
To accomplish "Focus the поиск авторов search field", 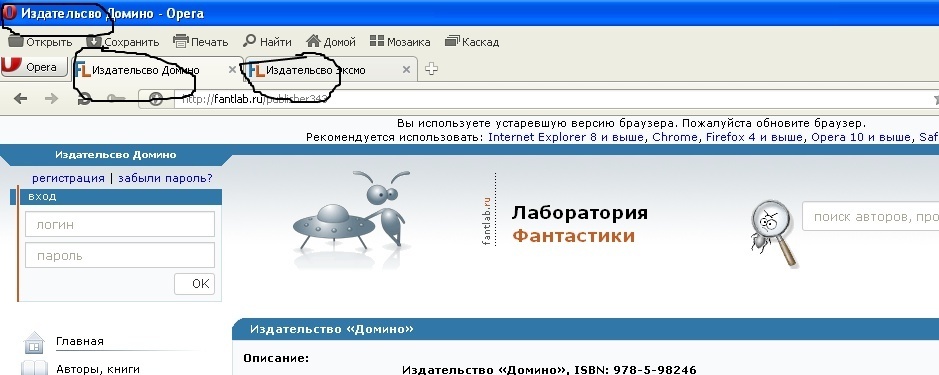I will point(871,216).
